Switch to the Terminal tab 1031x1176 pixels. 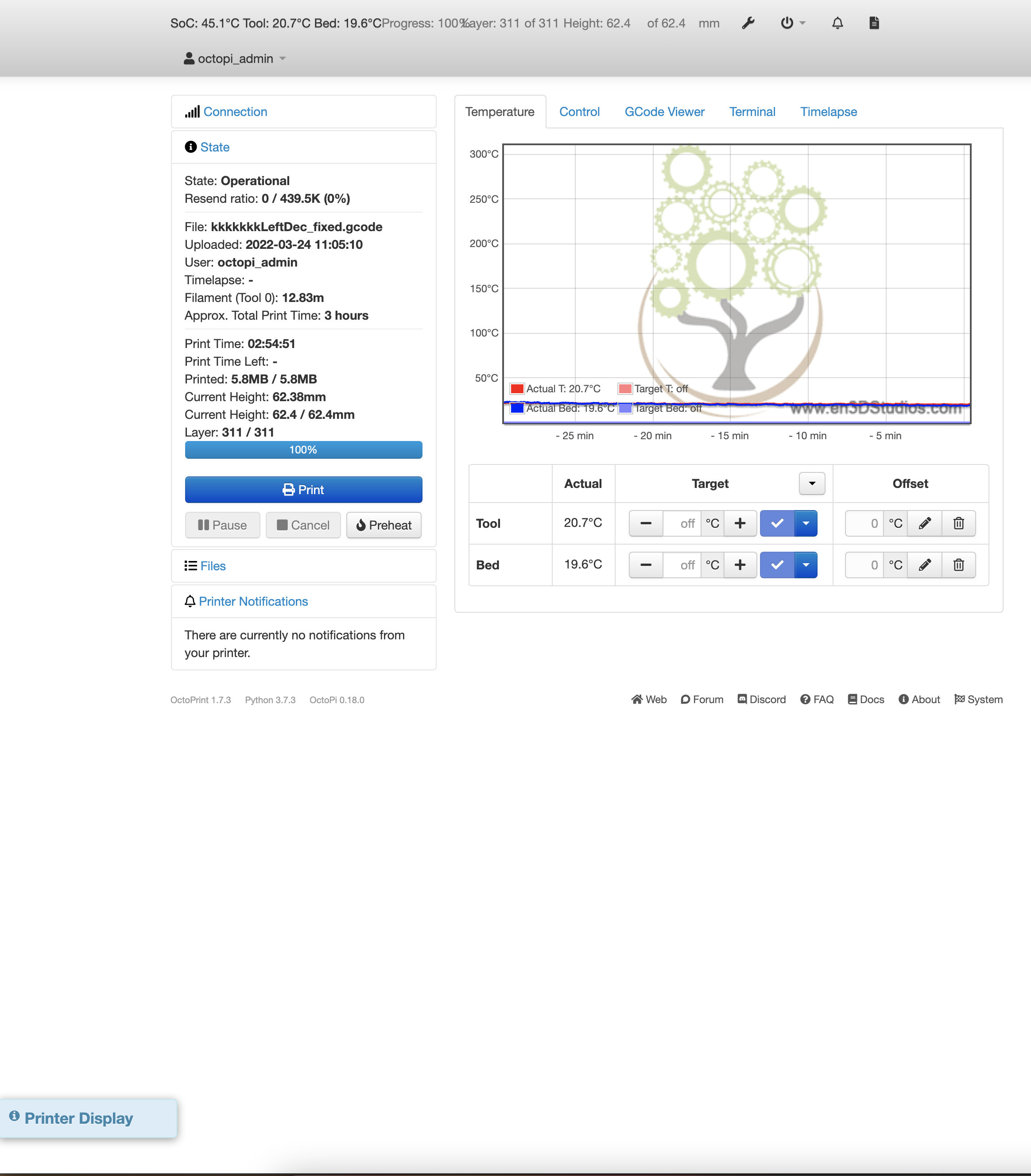[752, 112]
